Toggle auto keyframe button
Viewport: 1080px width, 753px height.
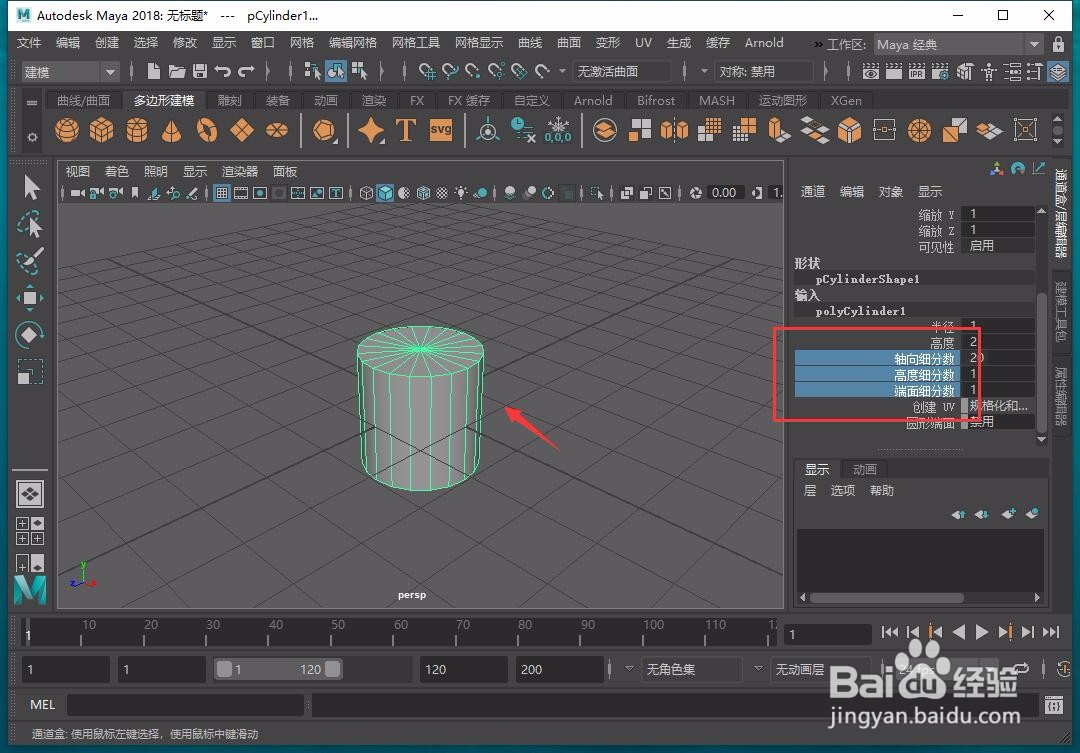coord(1063,668)
